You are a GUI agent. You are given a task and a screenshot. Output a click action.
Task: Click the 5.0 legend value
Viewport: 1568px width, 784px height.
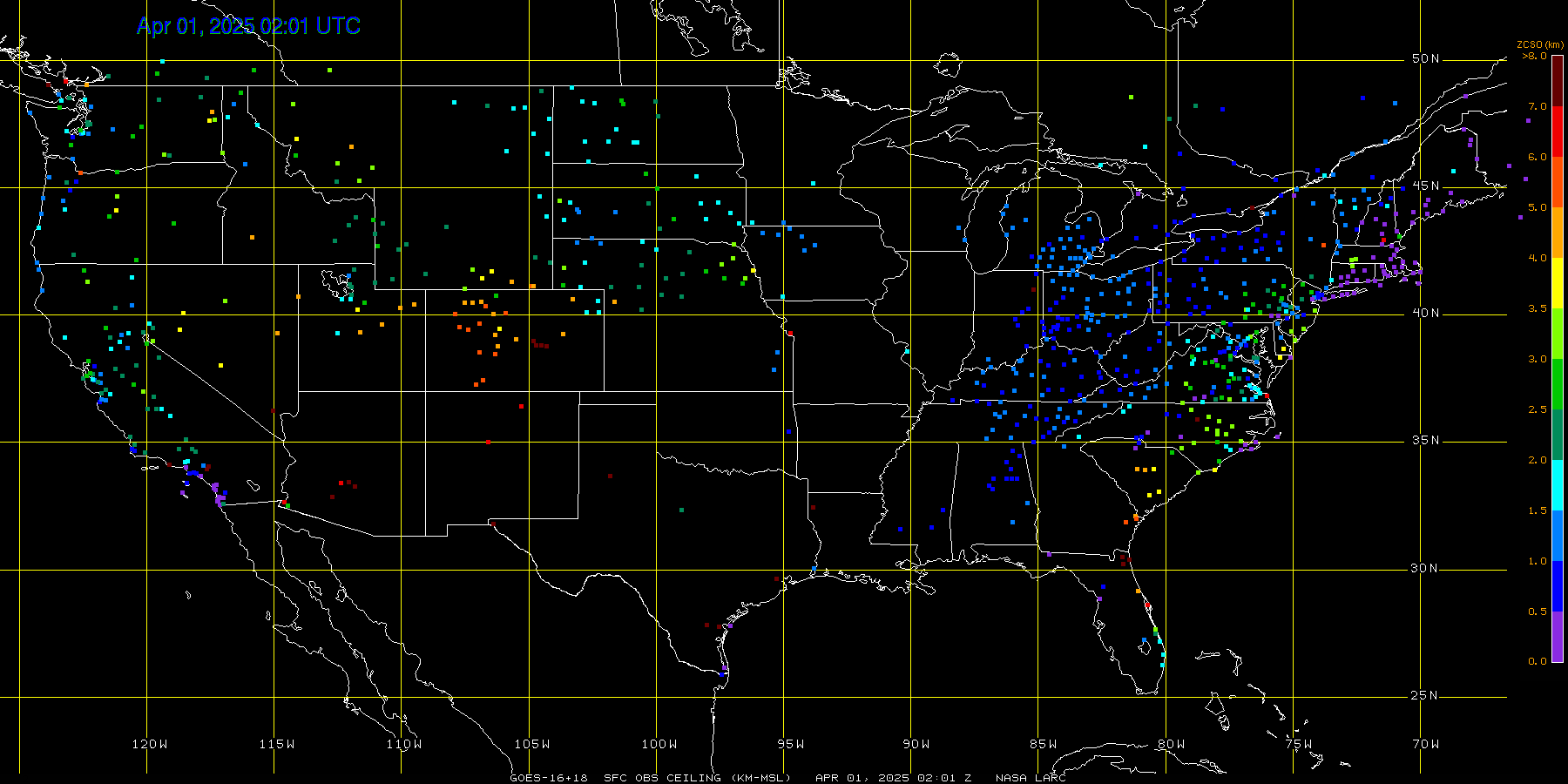[x=1538, y=207]
